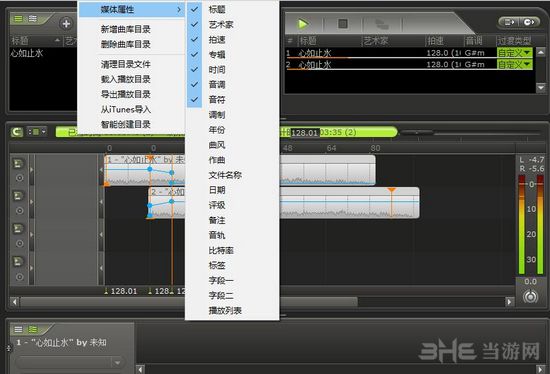The image size is (550, 374).
Task: Enable 文件名称 column in submenu
Action: [x=233, y=175]
